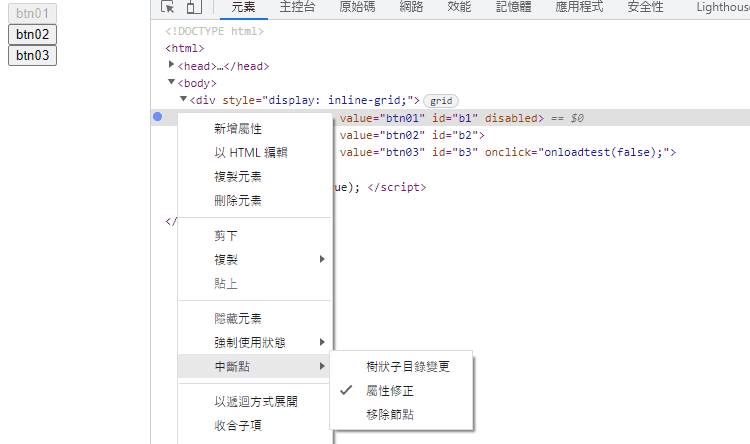Expand the collapsed head element
Screen dimensions: 750x444
[172, 65]
